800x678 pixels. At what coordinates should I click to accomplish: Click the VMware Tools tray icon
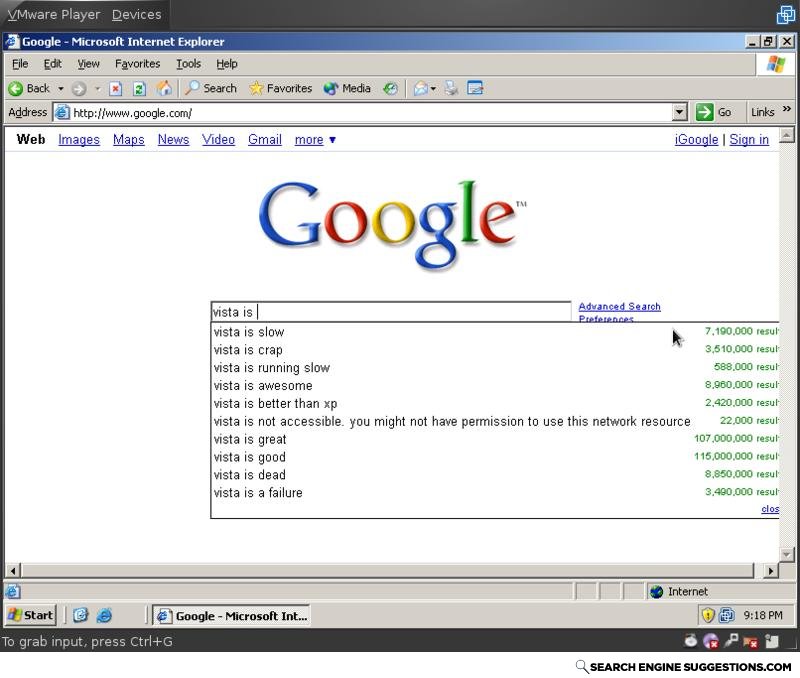pos(727,615)
